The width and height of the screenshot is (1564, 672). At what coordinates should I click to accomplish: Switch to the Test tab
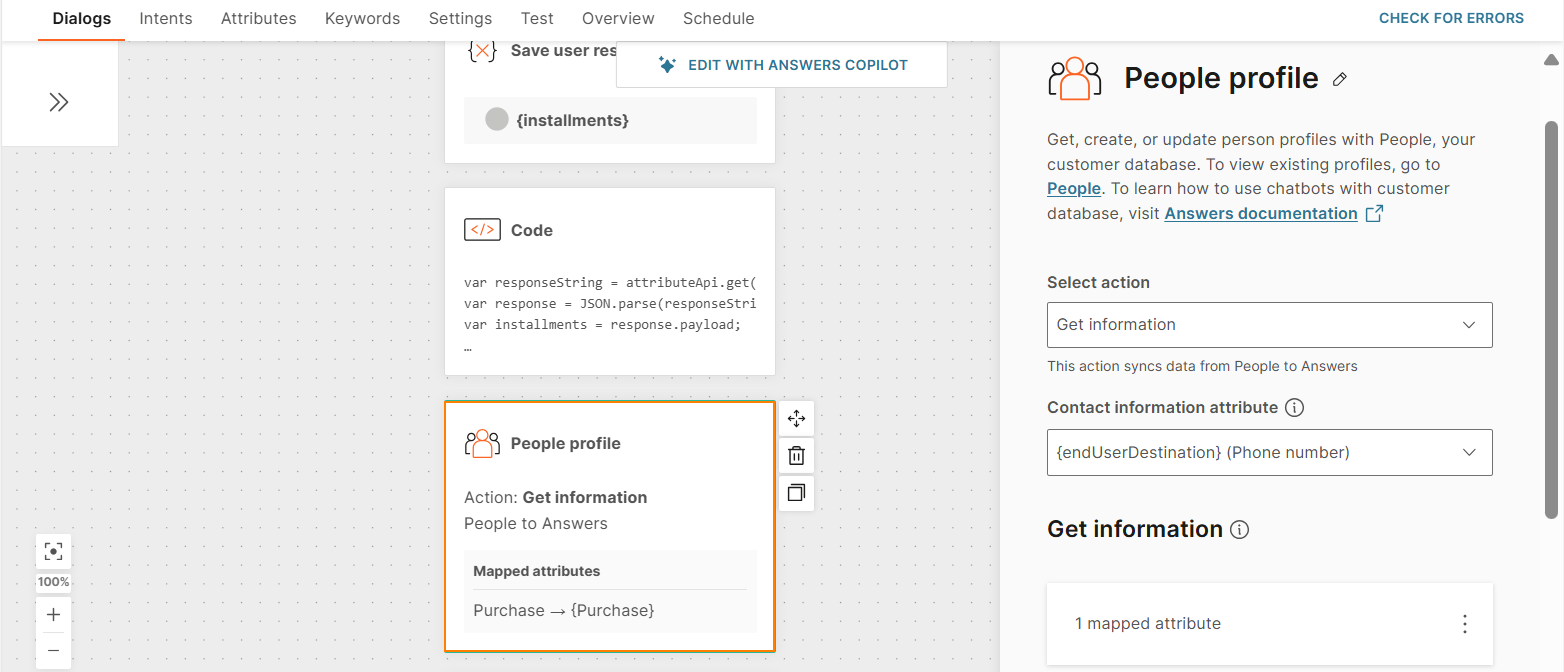(537, 18)
